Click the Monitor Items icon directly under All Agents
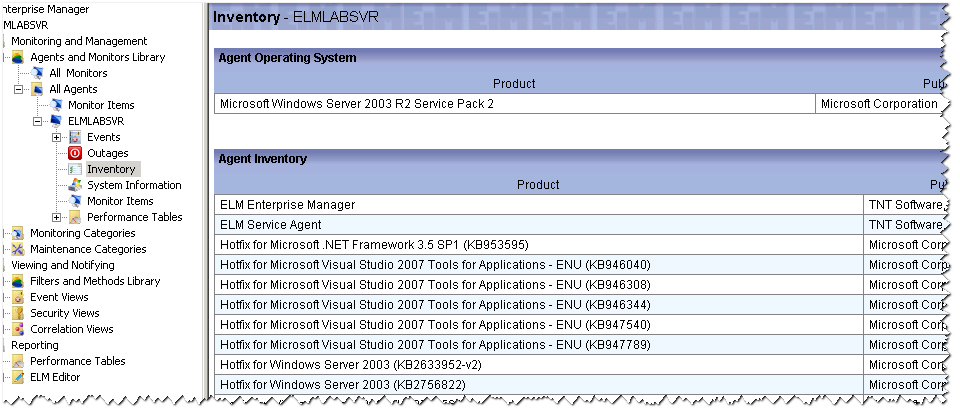This screenshot has height=414, width=960. [56, 105]
